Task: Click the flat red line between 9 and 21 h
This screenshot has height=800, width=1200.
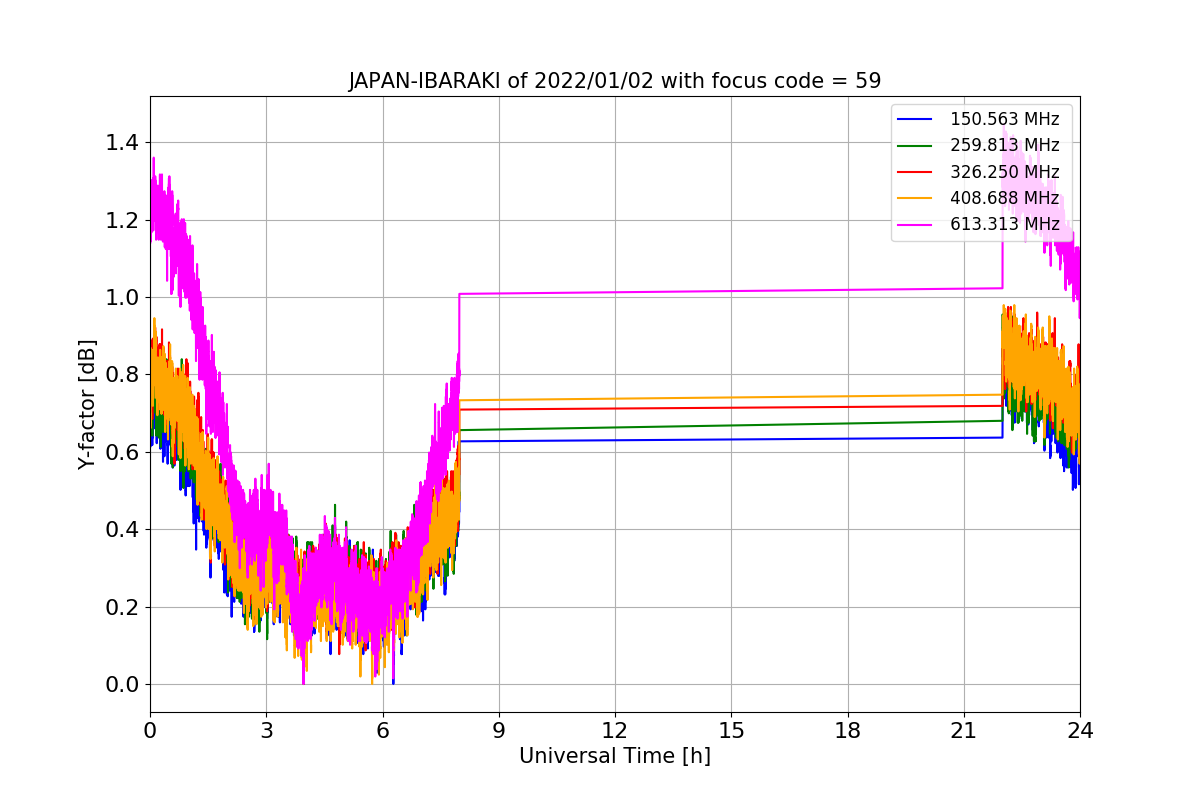Action: click(731, 407)
